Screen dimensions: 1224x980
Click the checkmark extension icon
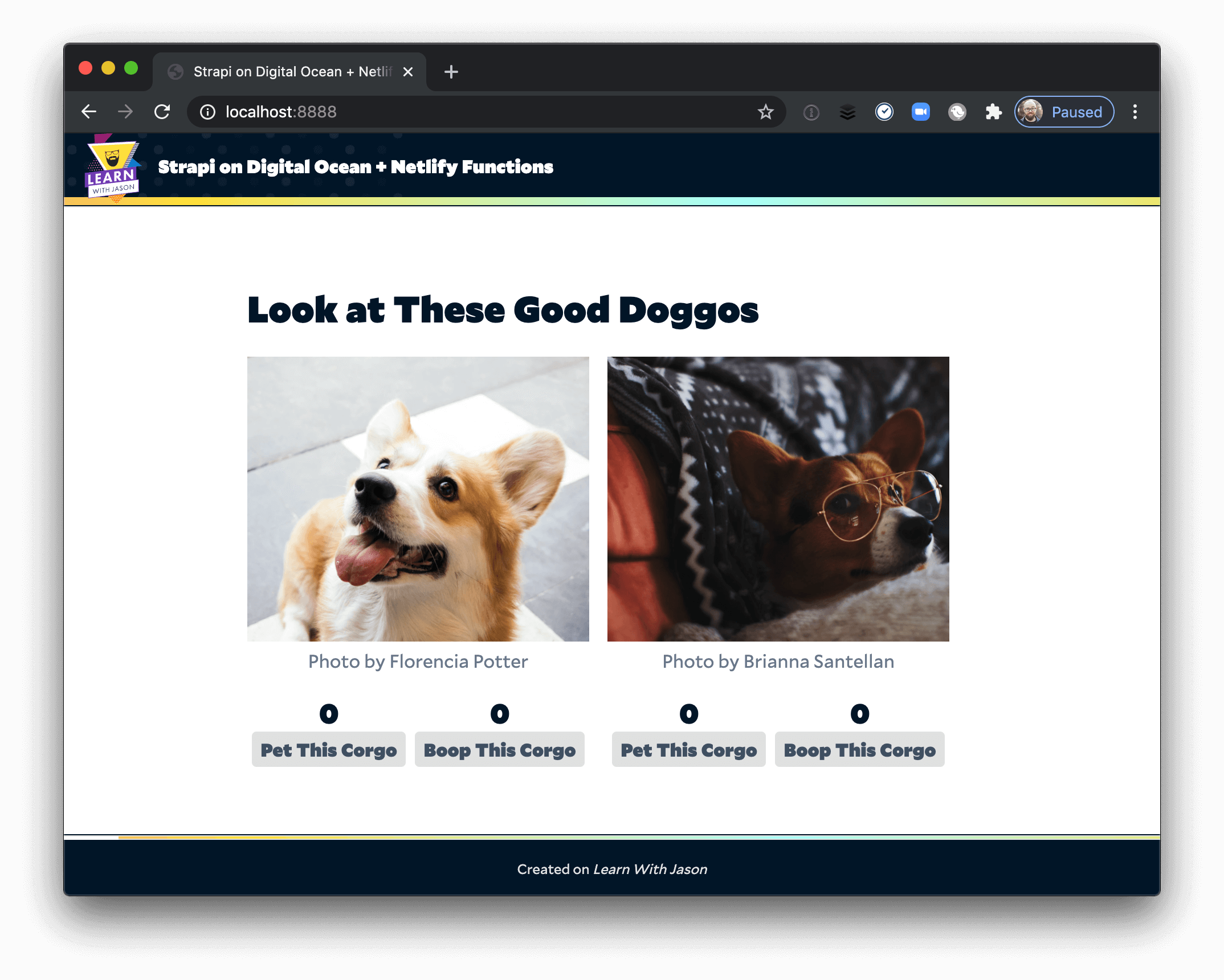pyautogui.click(x=885, y=112)
